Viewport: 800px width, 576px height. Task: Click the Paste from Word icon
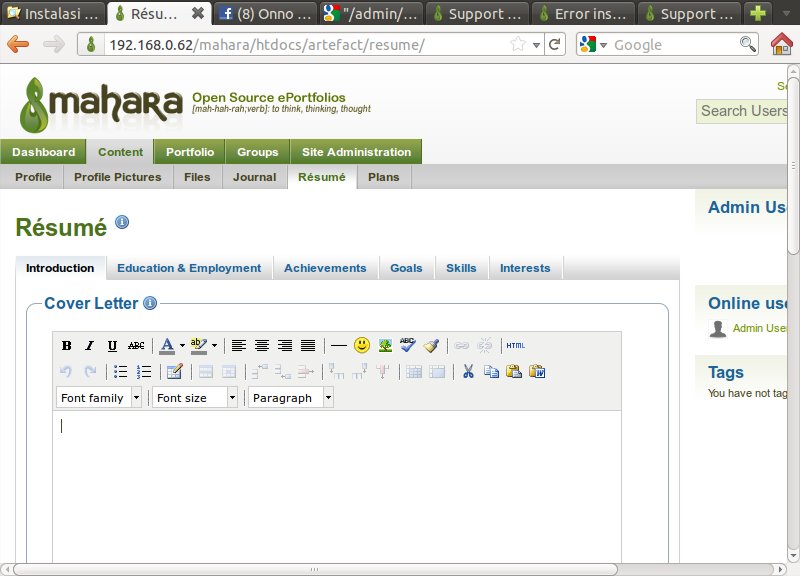pyautogui.click(x=537, y=372)
